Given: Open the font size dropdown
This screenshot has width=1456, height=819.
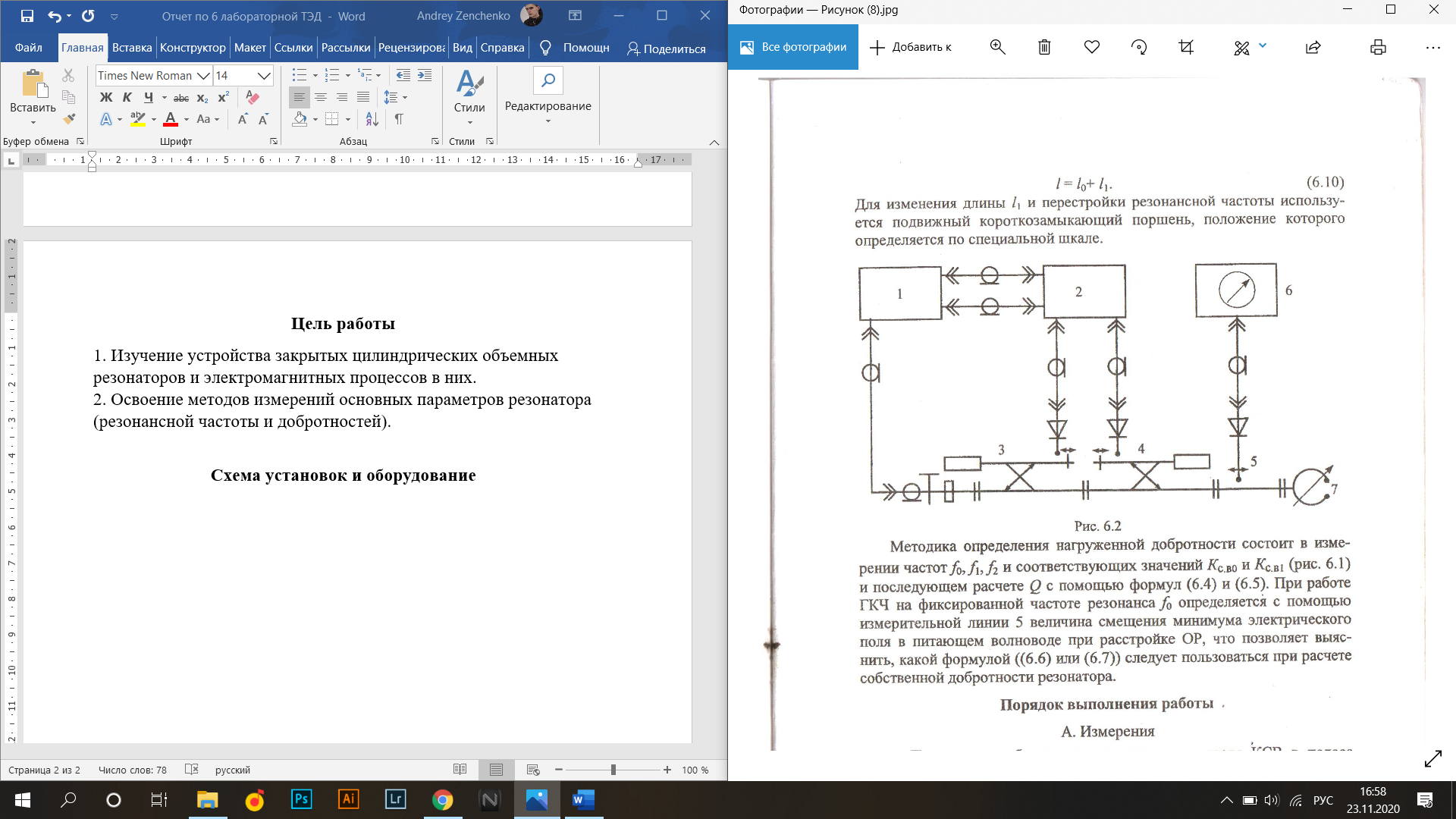Looking at the screenshot, I should tap(264, 76).
